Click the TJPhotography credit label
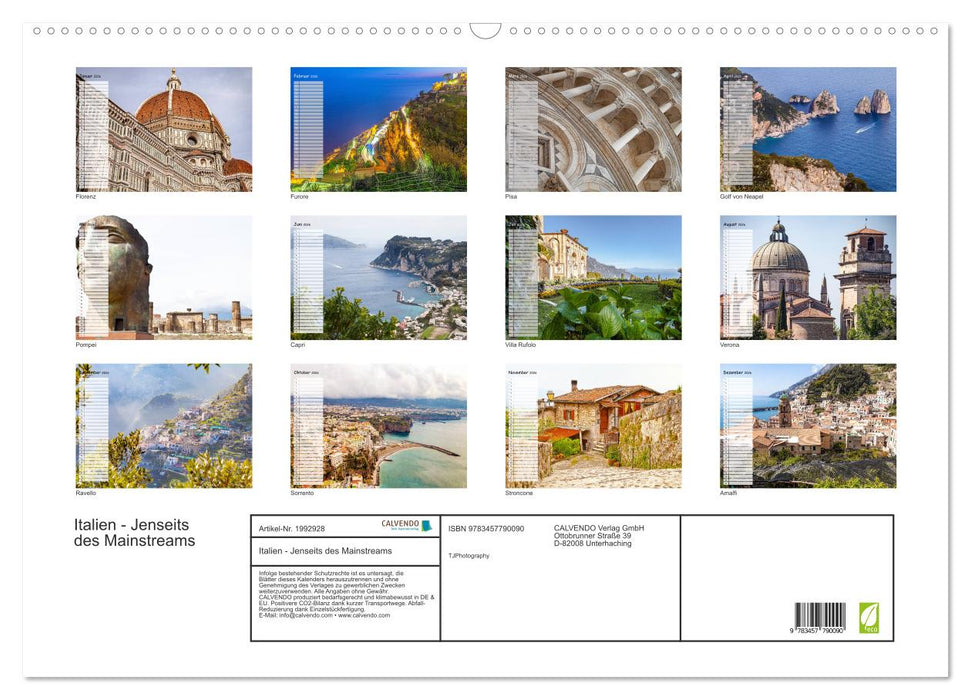The width and height of the screenshot is (971, 700). (467, 555)
